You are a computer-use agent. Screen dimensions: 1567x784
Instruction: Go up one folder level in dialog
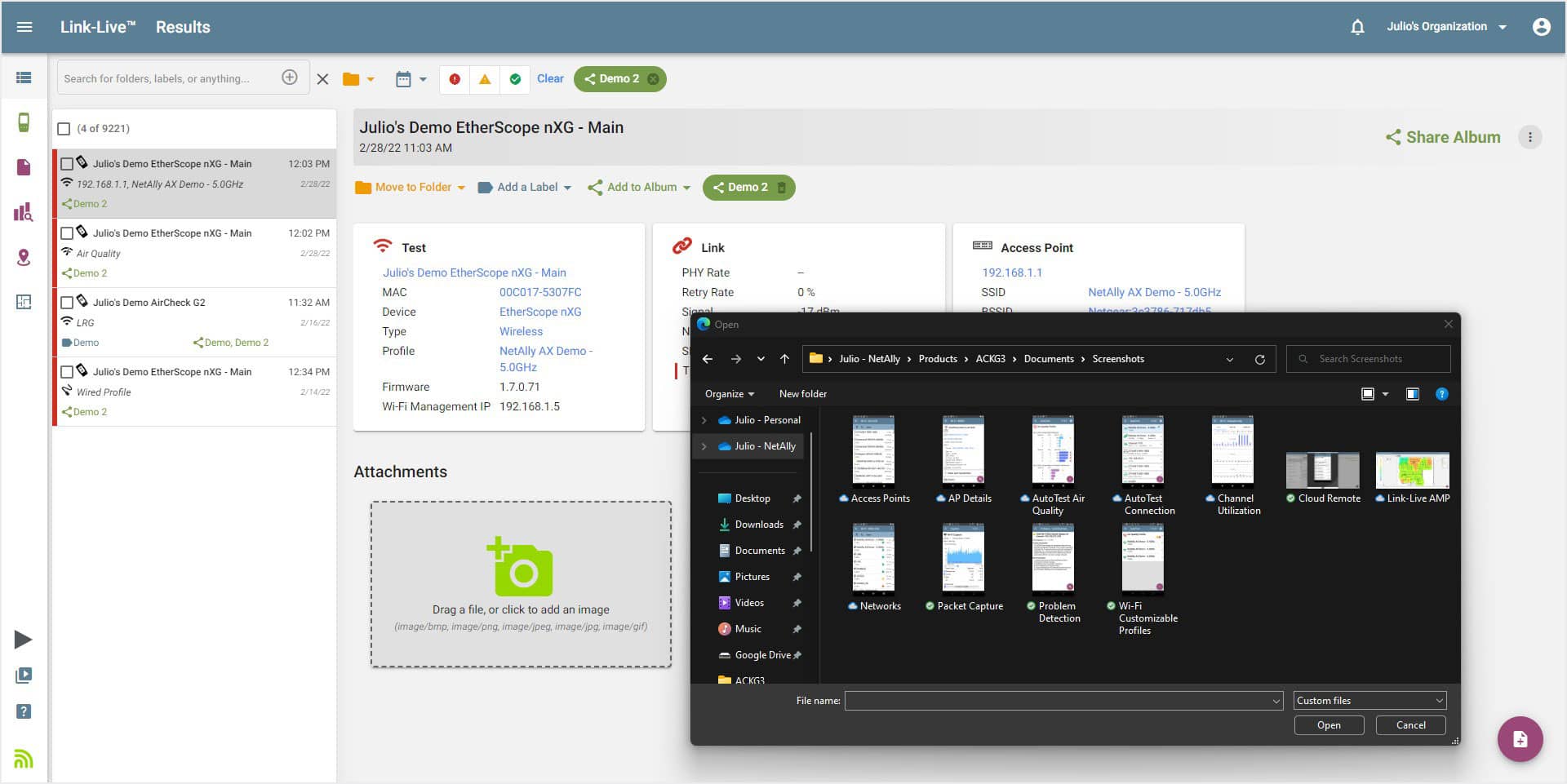coord(784,359)
